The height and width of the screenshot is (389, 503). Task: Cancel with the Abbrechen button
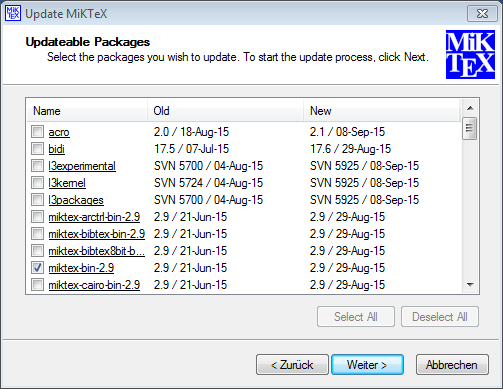(452, 365)
